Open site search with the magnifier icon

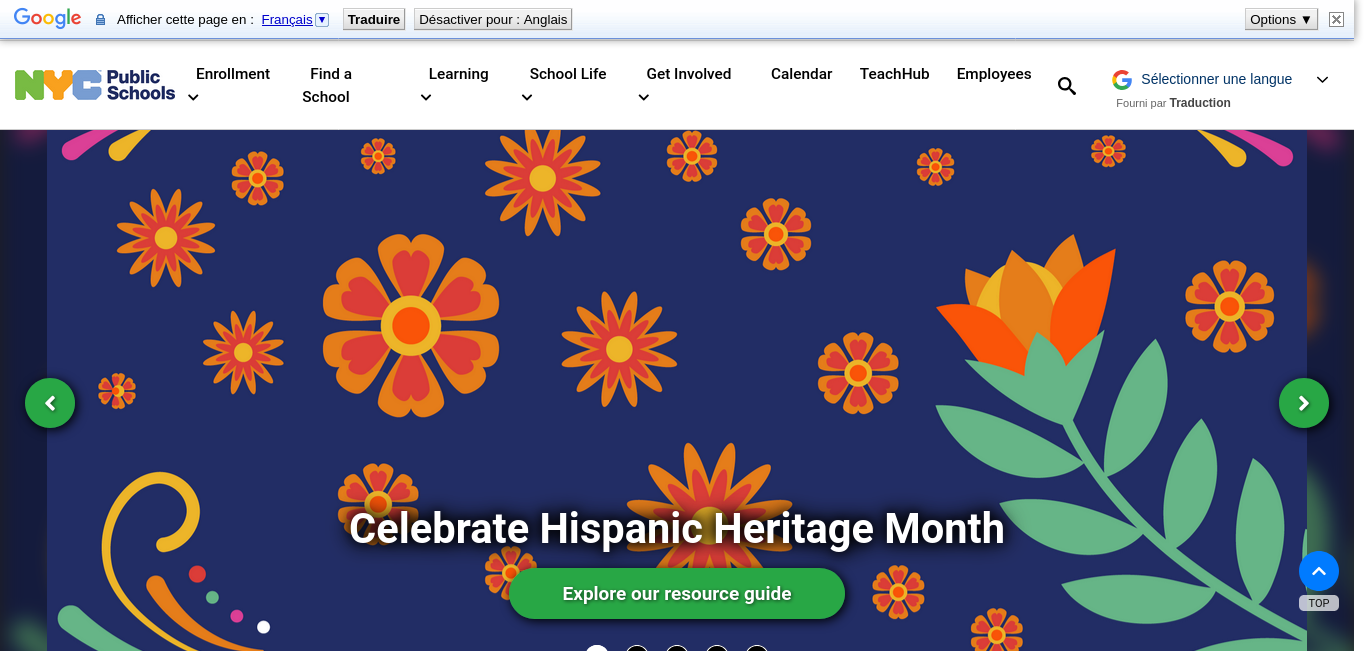coord(1067,86)
